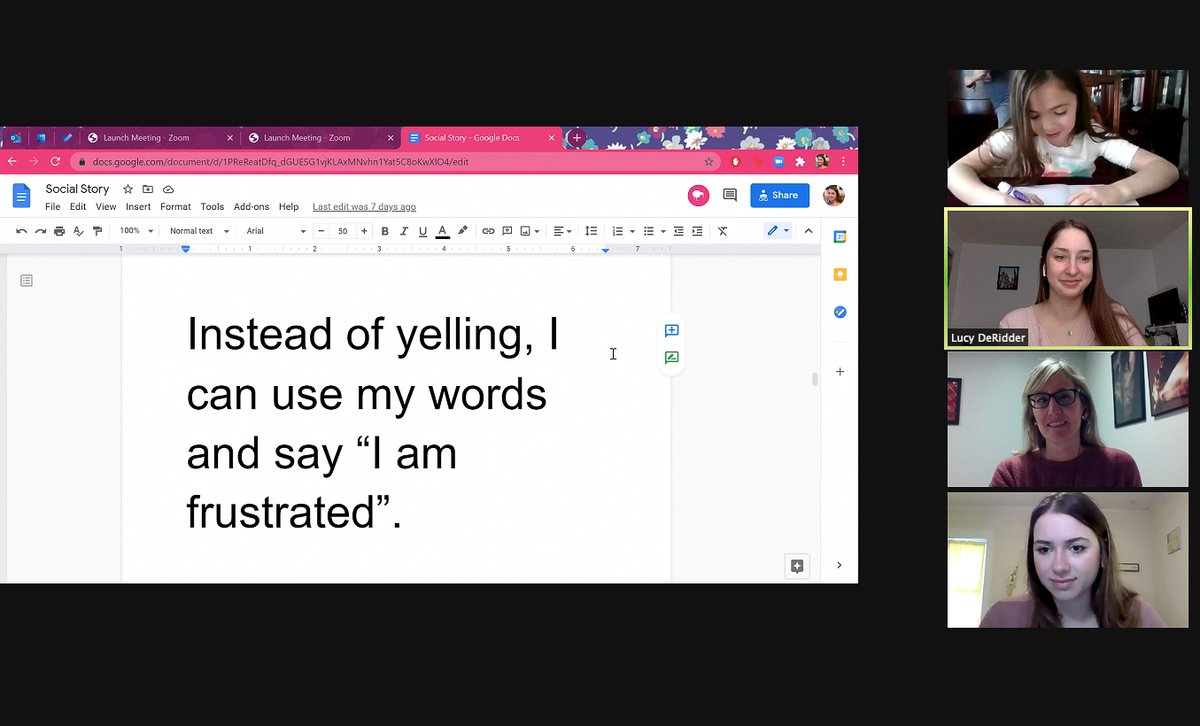Open the Editing mode pencil dropdown

(777, 231)
